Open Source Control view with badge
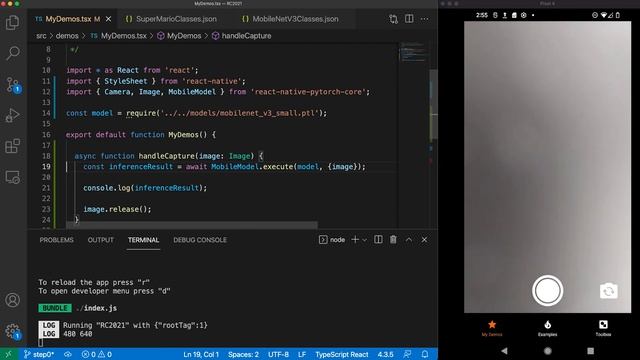640x360 pixels. 13,85
